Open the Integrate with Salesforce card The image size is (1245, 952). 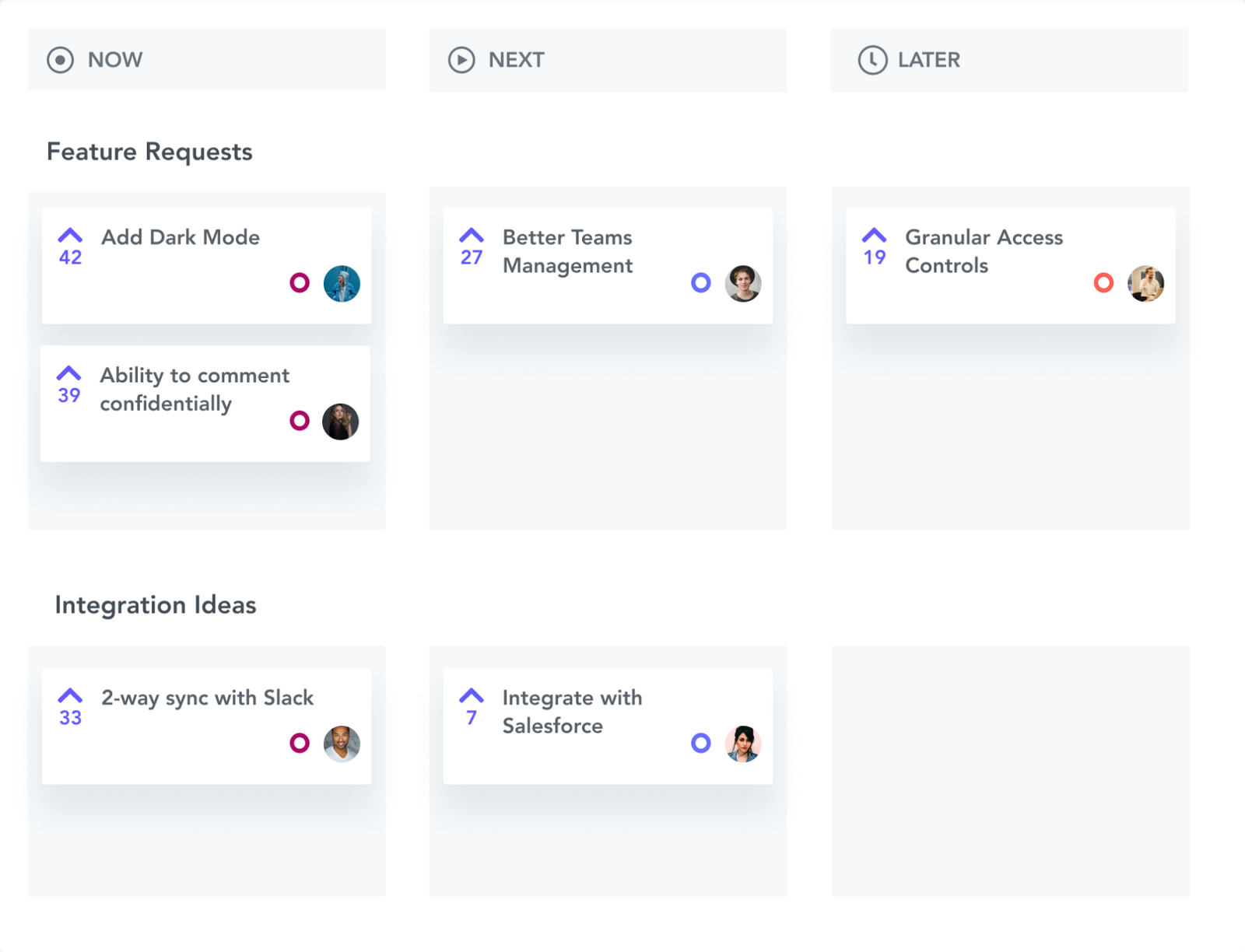[572, 712]
